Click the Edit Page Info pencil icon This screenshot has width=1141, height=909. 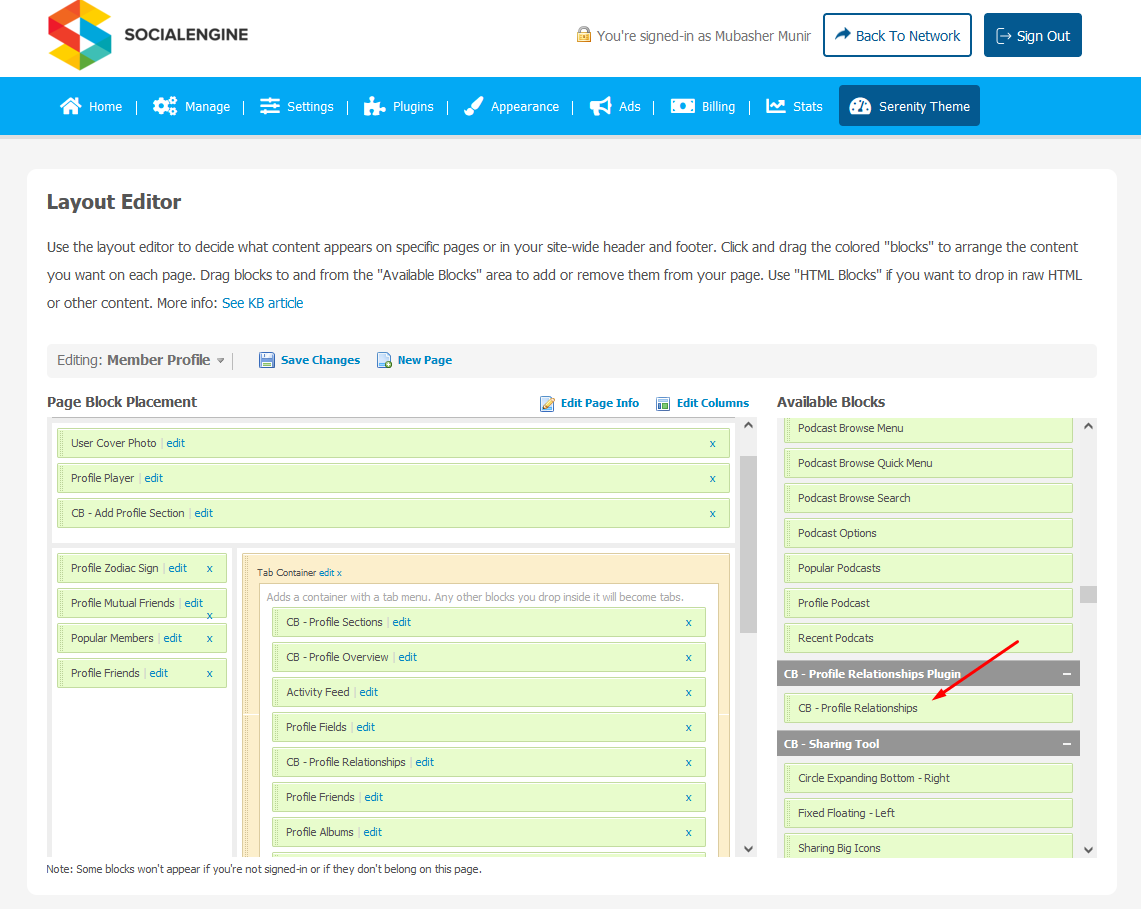coord(547,403)
